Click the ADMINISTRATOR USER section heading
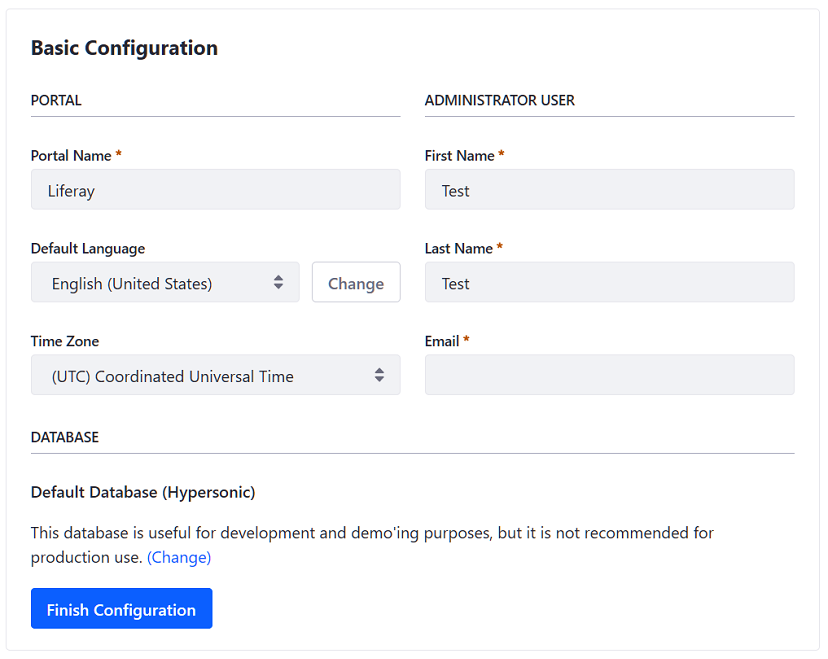The width and height of the screenshot is (828, 659). pos(500,100)
